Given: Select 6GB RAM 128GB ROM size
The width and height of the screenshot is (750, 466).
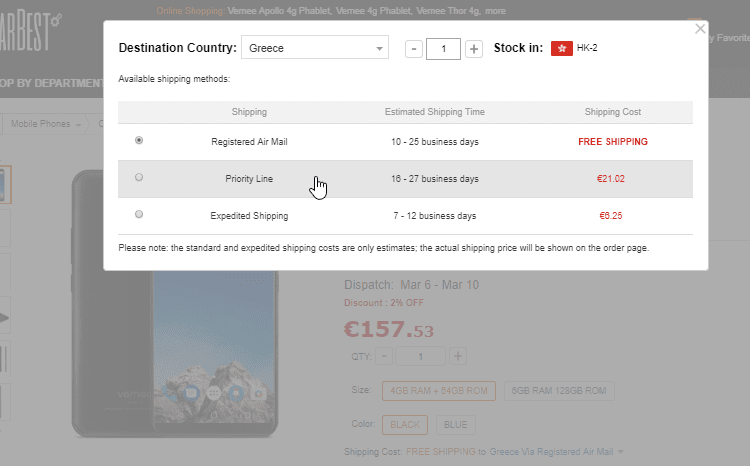Looking at the screenshot, I should (559, 391).
